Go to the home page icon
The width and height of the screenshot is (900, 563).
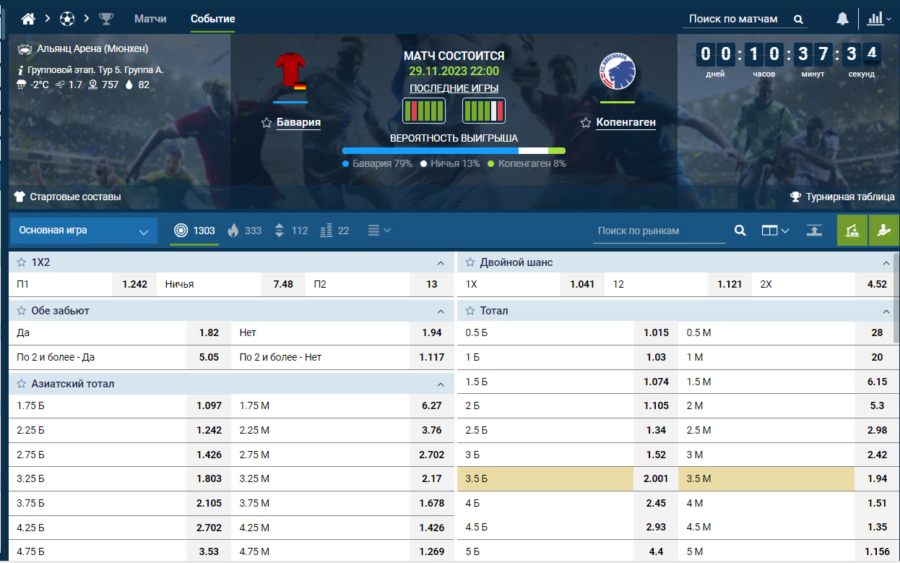coord(28,19)
